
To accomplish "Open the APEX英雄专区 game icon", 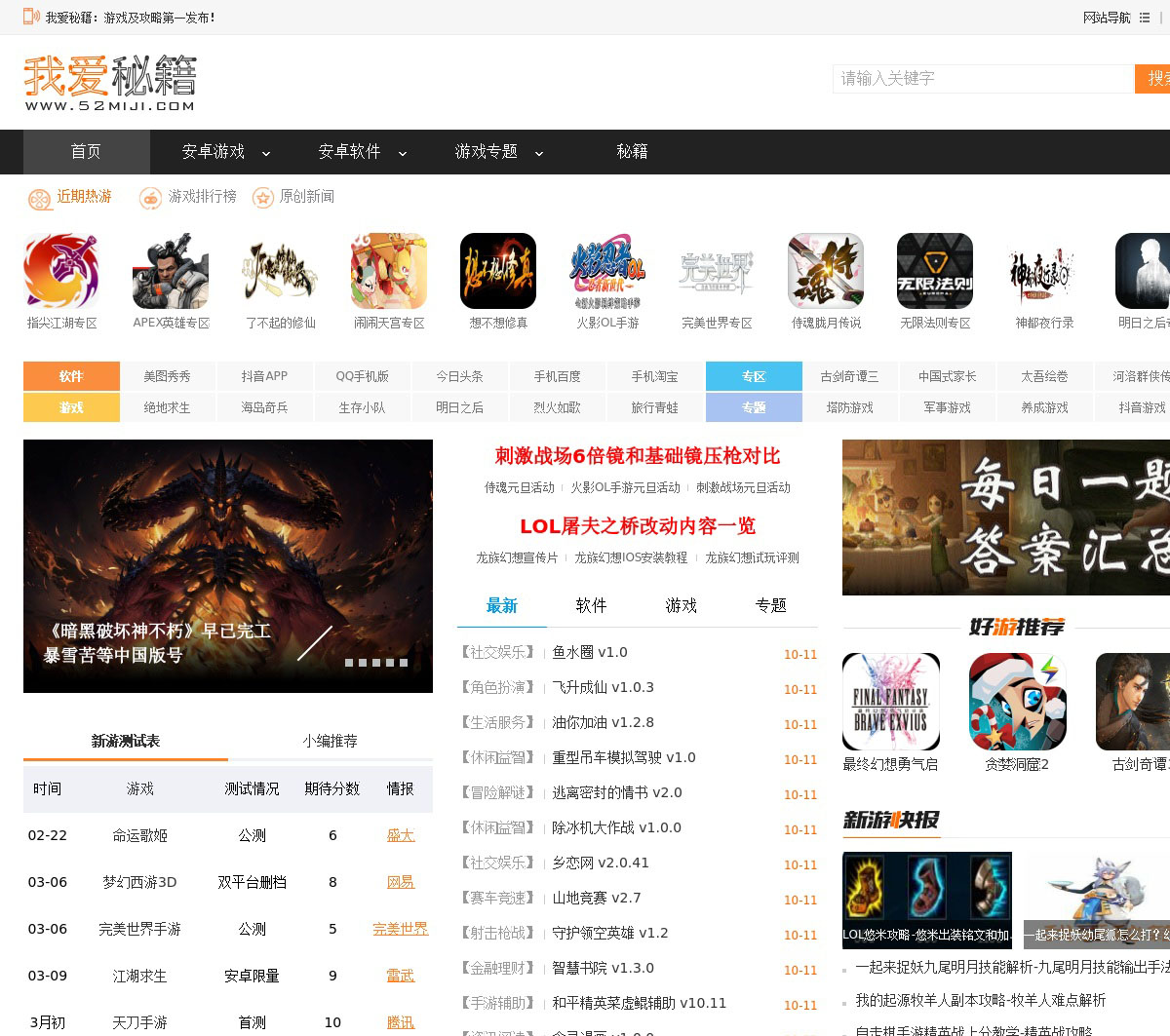I will [171, 271].
